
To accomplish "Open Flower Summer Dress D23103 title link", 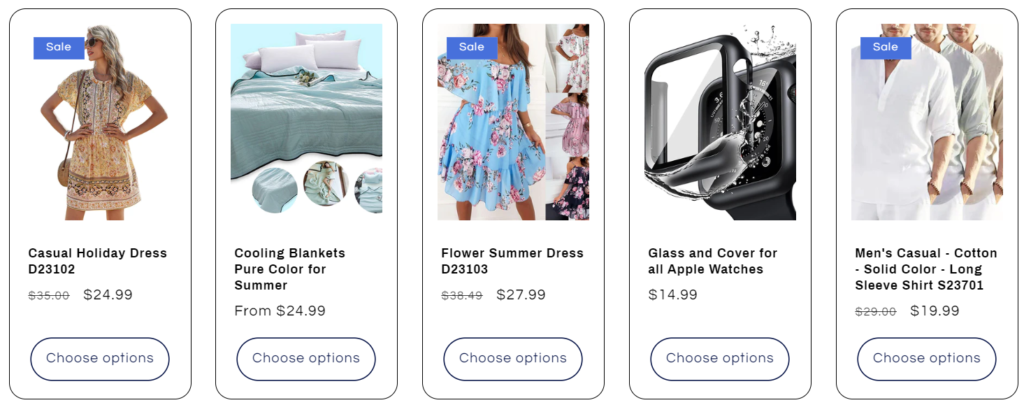I will (512, 261).
